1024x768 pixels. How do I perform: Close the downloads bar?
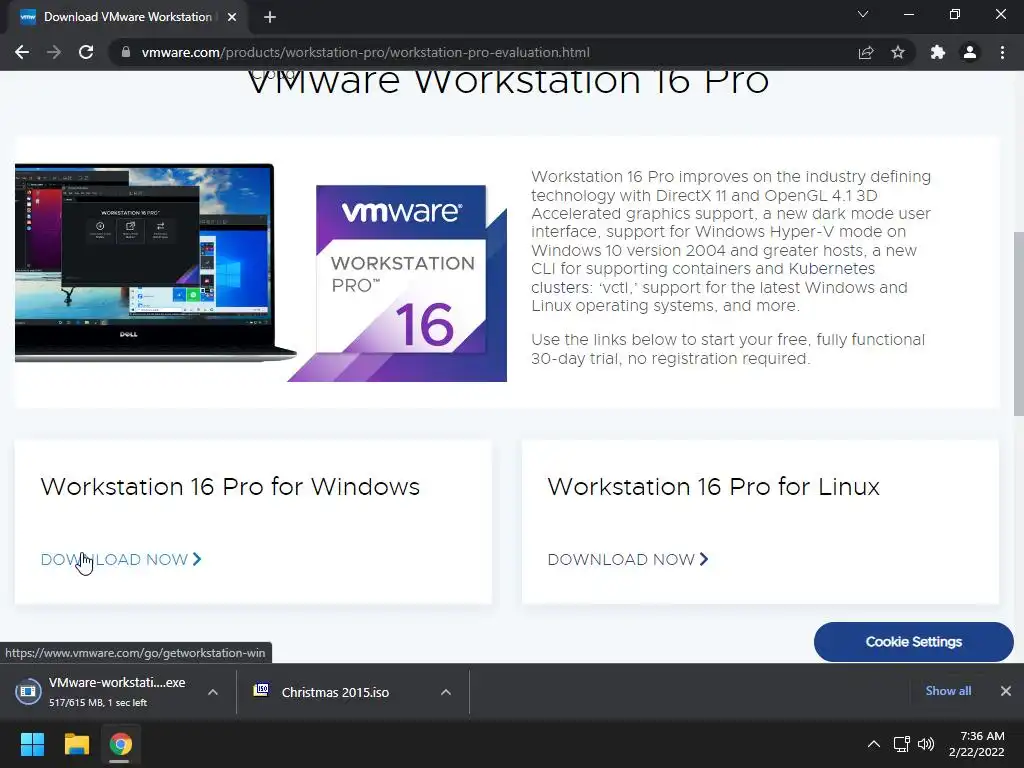(1006, 691)
